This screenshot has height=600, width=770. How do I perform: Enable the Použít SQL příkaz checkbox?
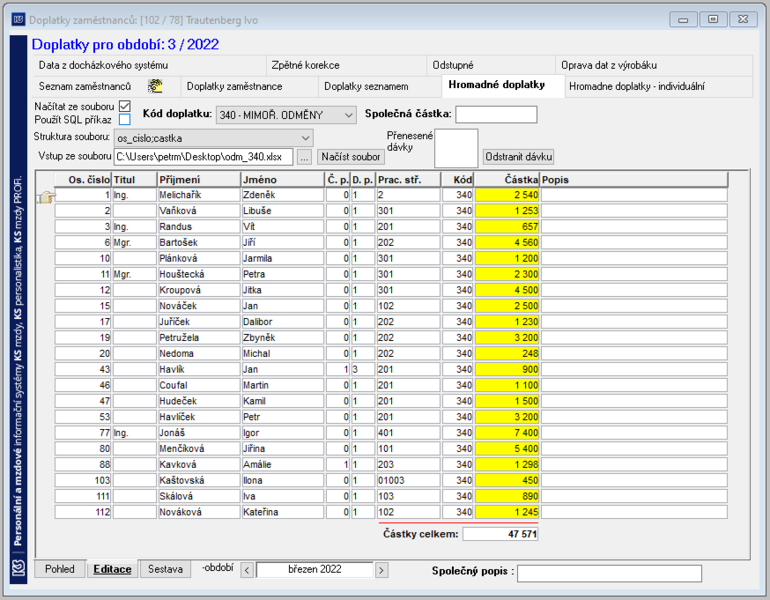pos(125,119)
